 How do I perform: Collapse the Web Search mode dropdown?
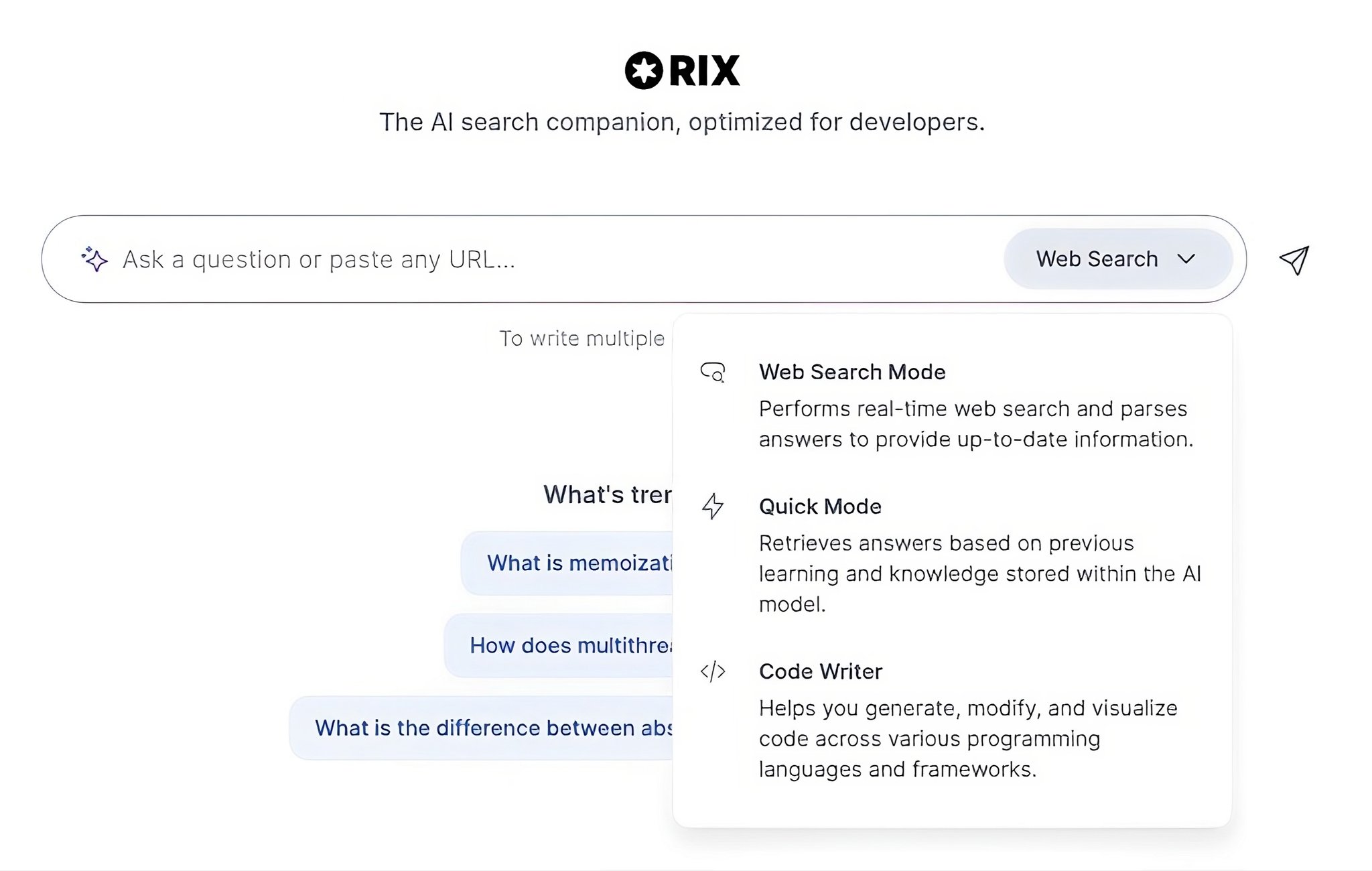click(1118, 259)
